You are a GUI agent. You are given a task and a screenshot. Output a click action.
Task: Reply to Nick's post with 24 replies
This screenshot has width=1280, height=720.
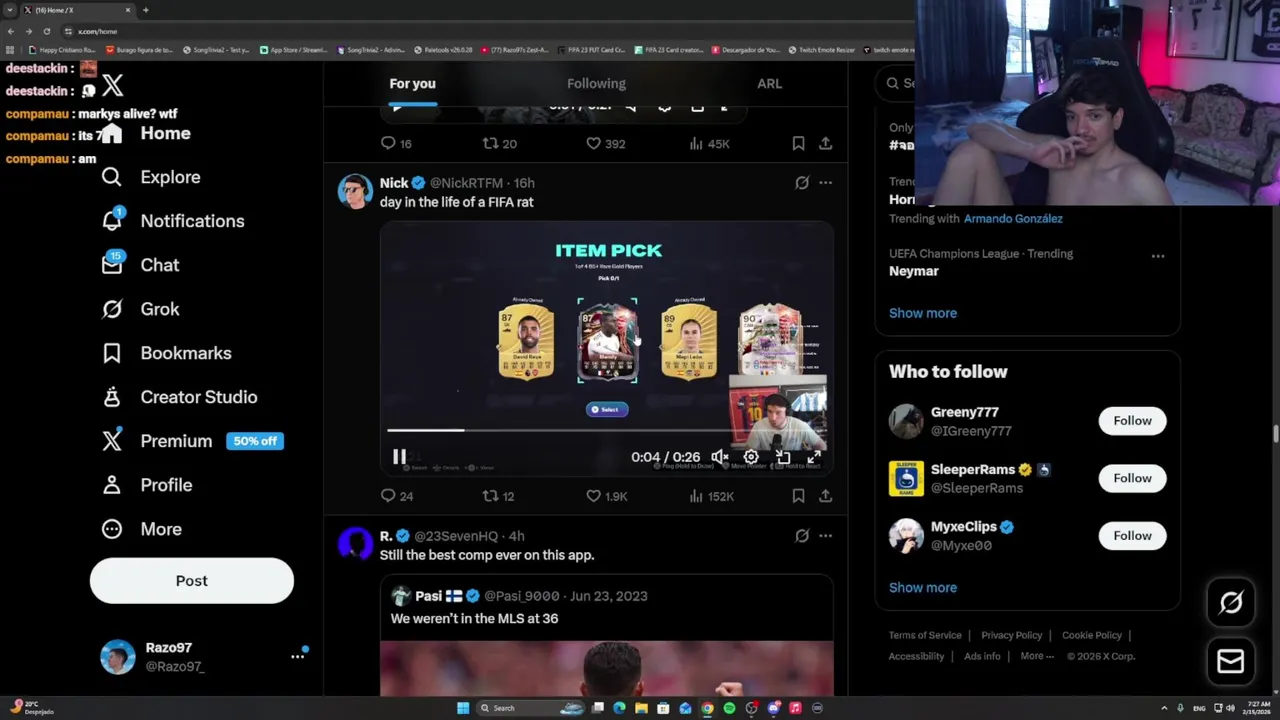(x=396, y=496)
